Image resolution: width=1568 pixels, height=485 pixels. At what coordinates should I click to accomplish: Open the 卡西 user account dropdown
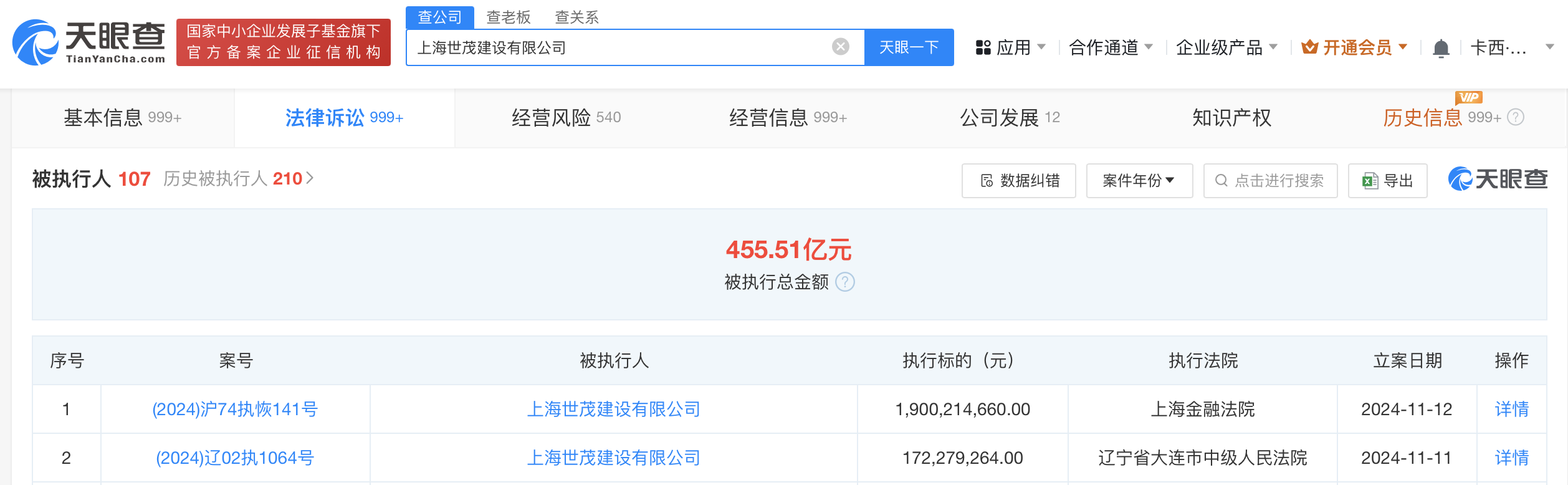tap(1512, 47)
